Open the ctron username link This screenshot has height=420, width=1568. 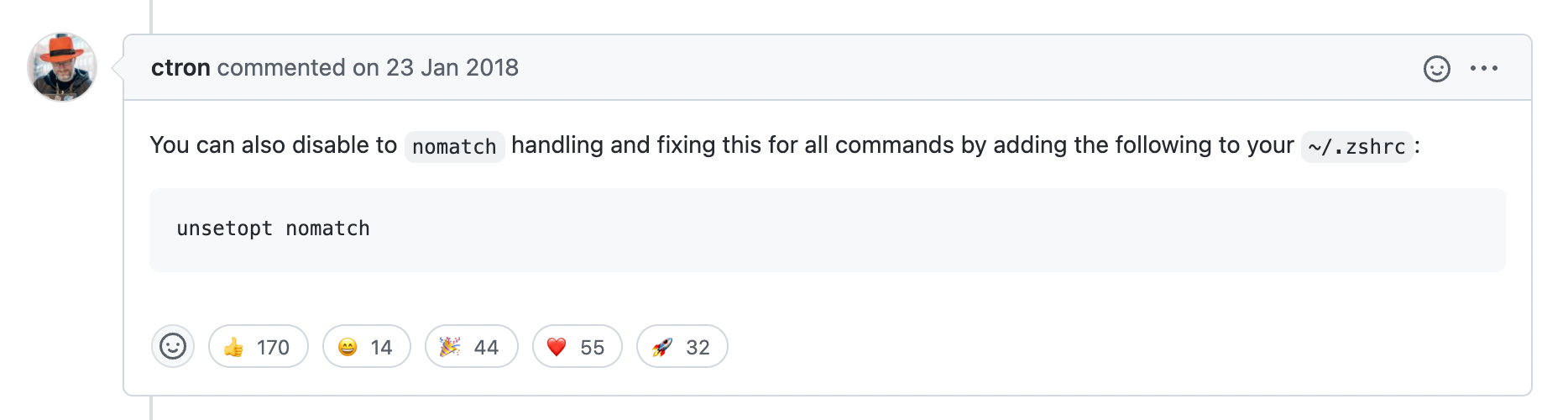180,67
